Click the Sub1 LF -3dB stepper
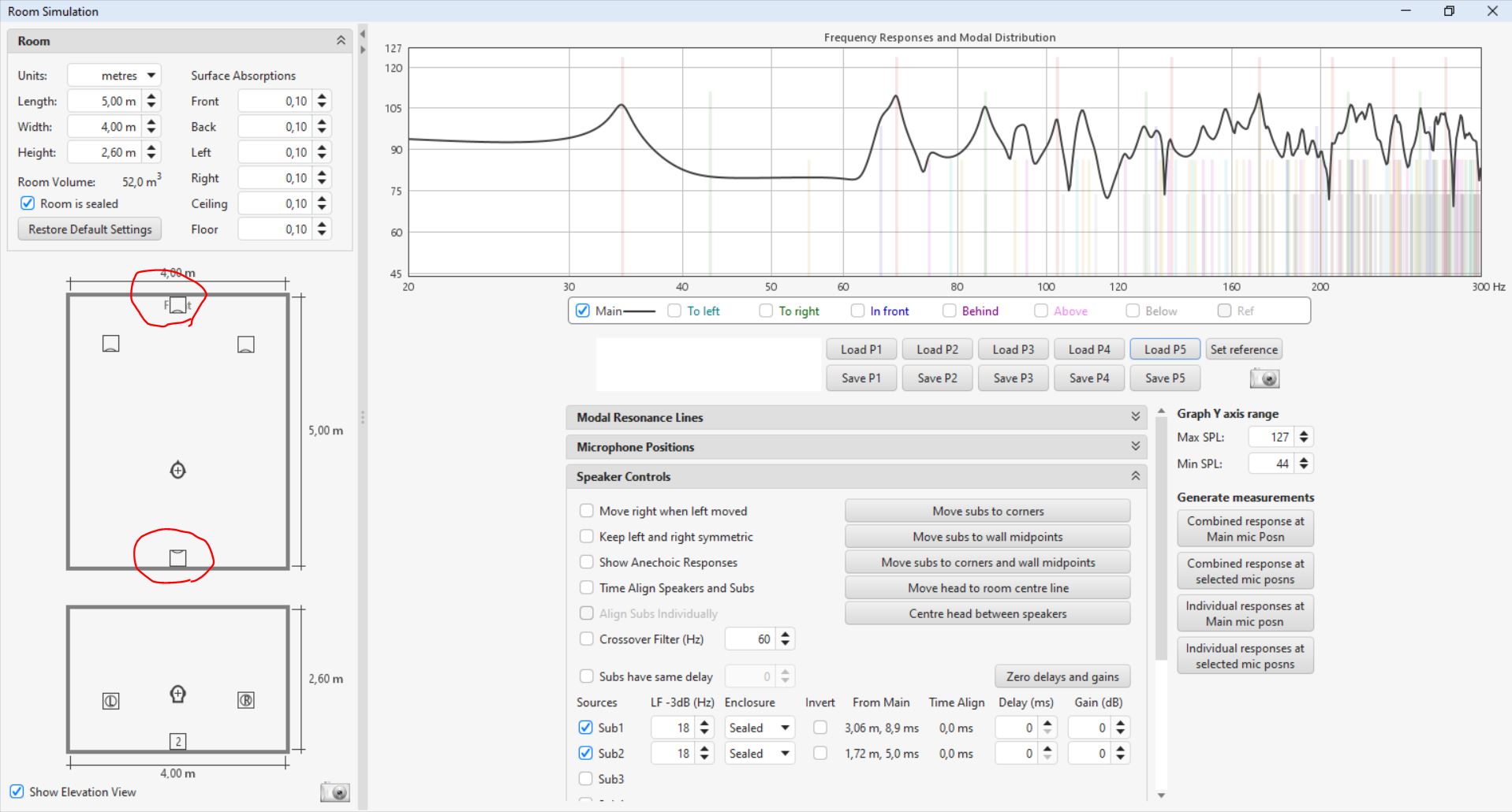 705,728
